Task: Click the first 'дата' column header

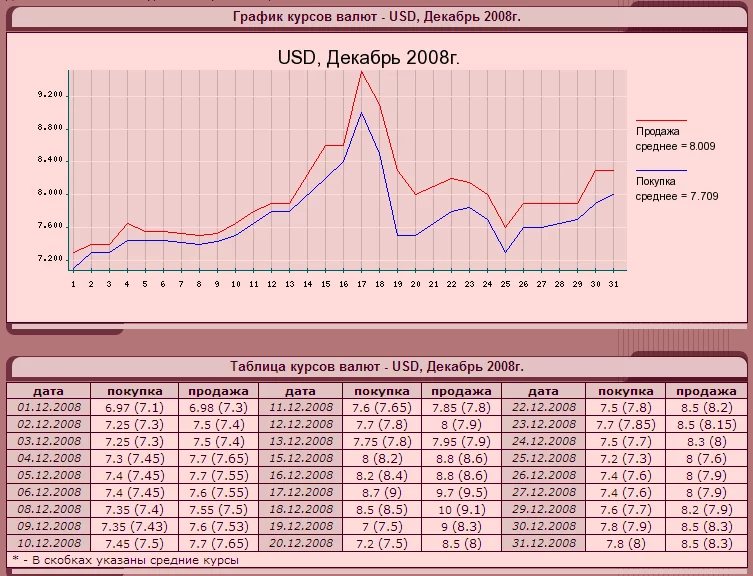Action: coord(49,391)
